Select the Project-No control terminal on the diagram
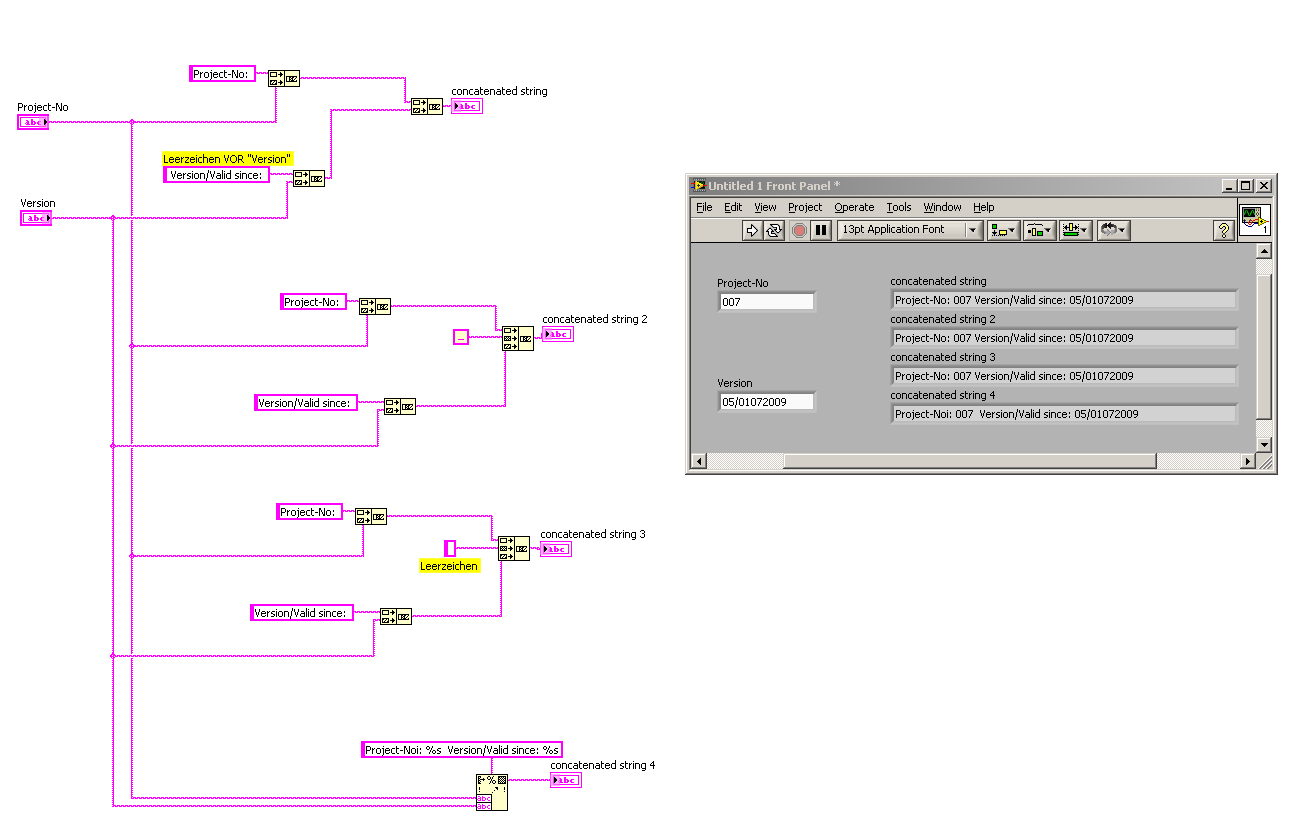 point(33,122)
